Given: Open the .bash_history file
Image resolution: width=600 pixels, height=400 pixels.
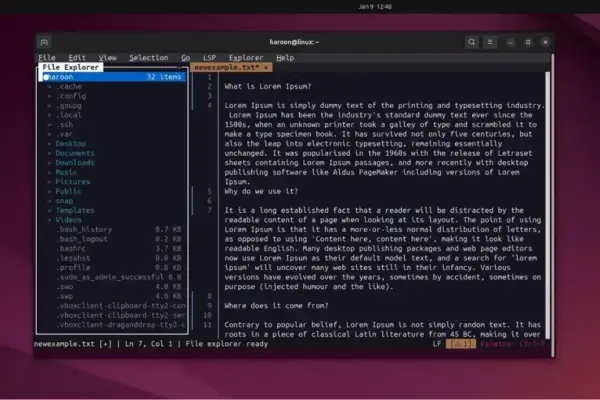Looking at the screenshot, I should pos(84,230).
